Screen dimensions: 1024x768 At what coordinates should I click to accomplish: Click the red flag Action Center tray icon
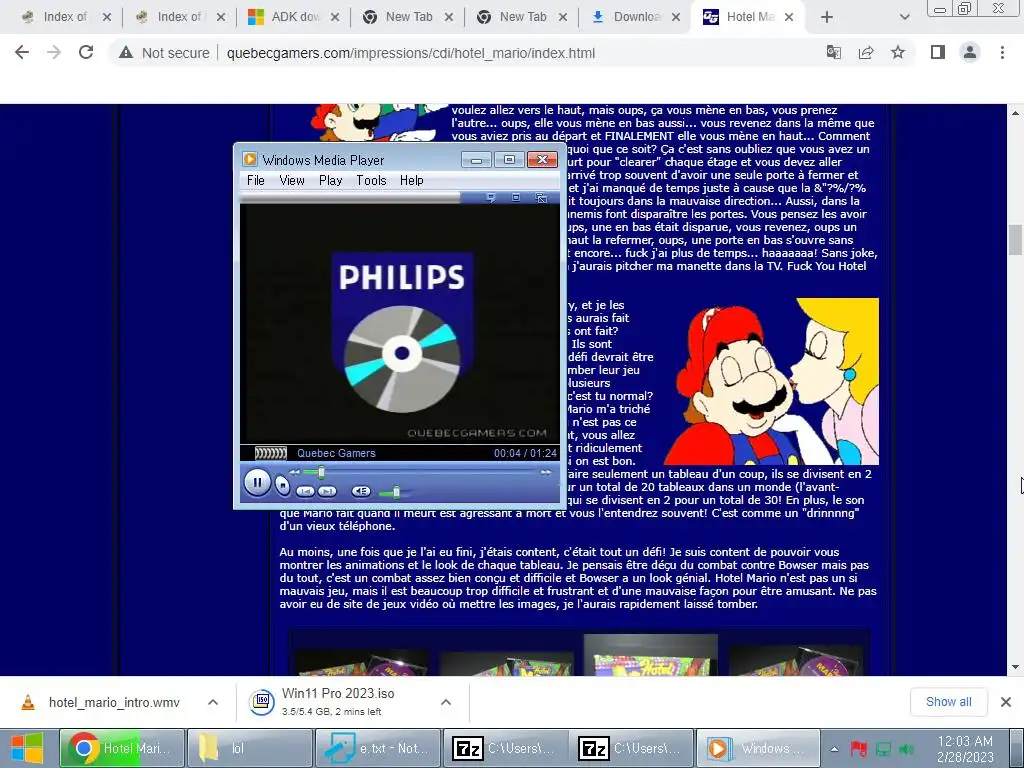(x=859, y=749)
